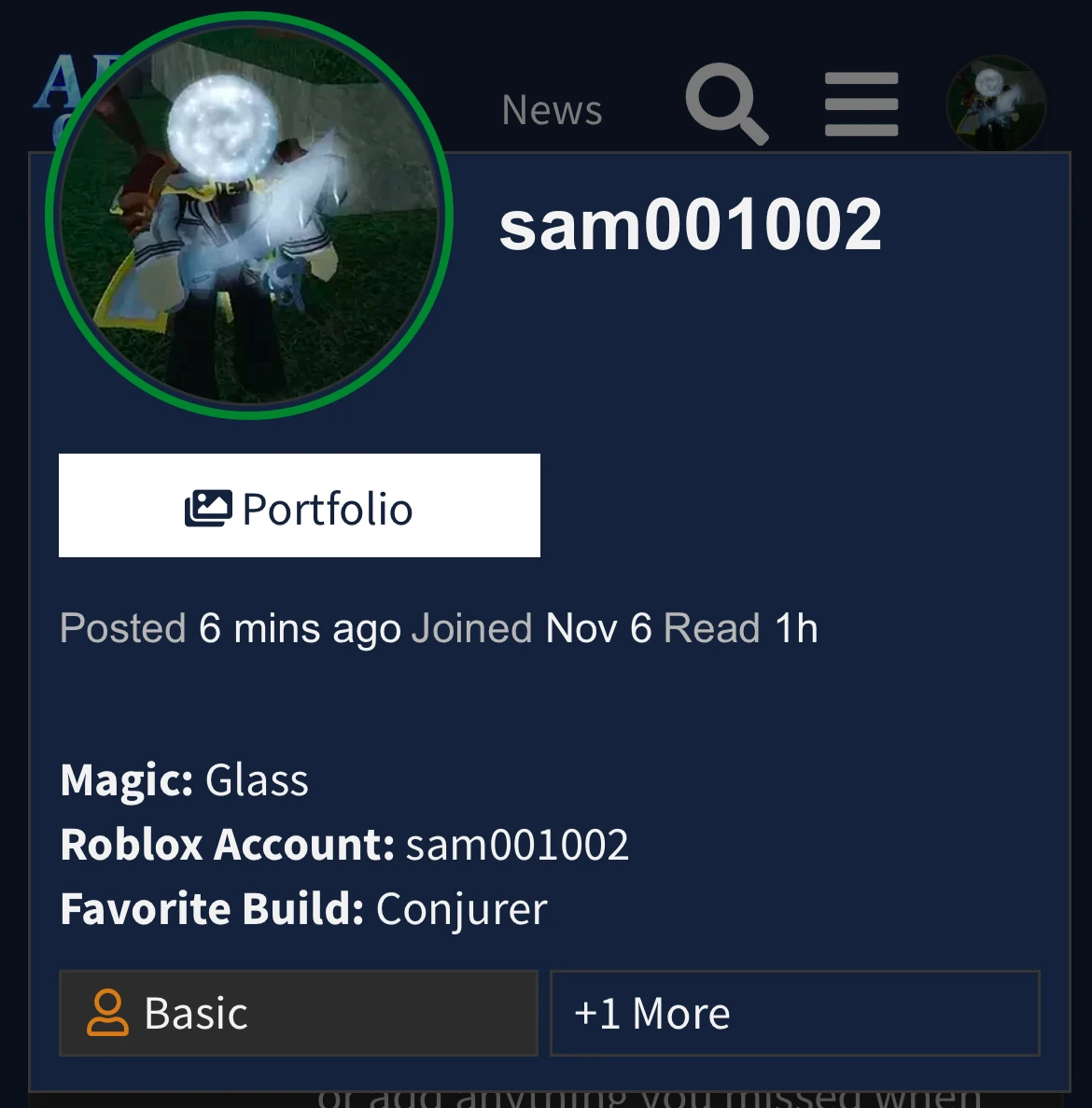Open the hamburger menu icon
This screenshot has height=1108, width=1092.
(x=861, y=104)
